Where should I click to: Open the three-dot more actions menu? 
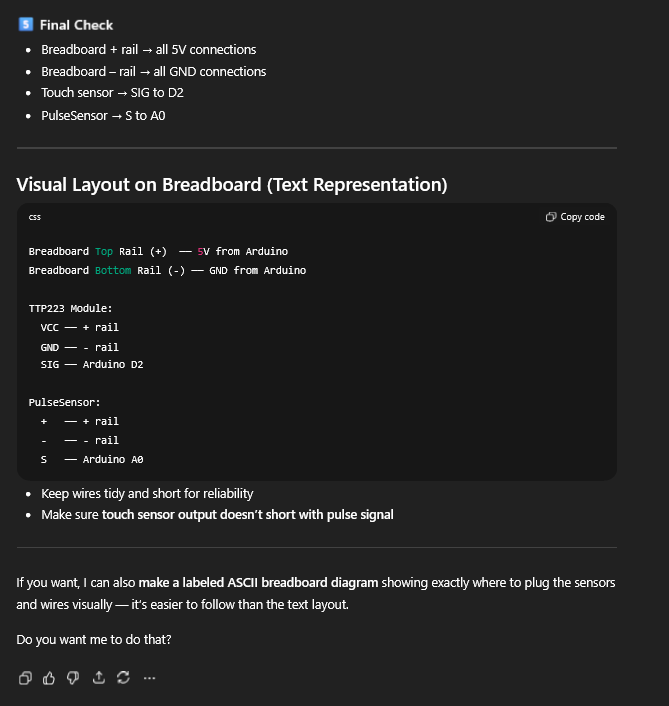click(149, 678)
